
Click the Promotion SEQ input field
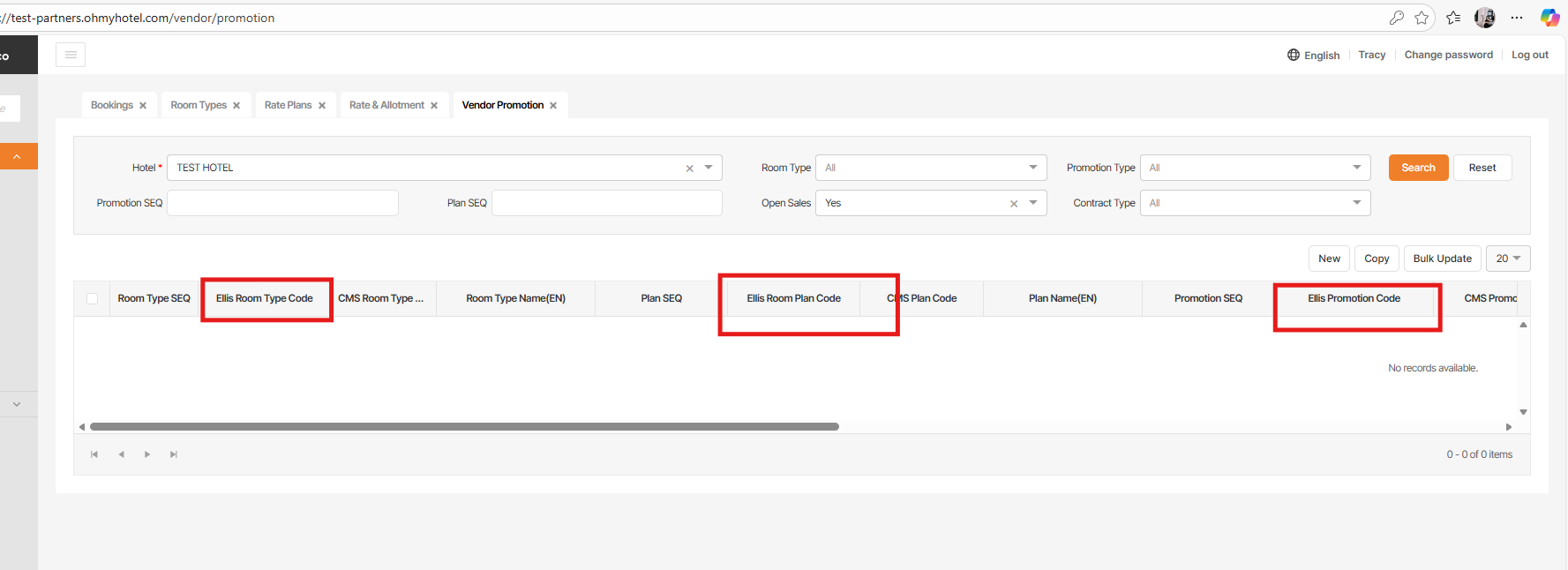[282, 203]
